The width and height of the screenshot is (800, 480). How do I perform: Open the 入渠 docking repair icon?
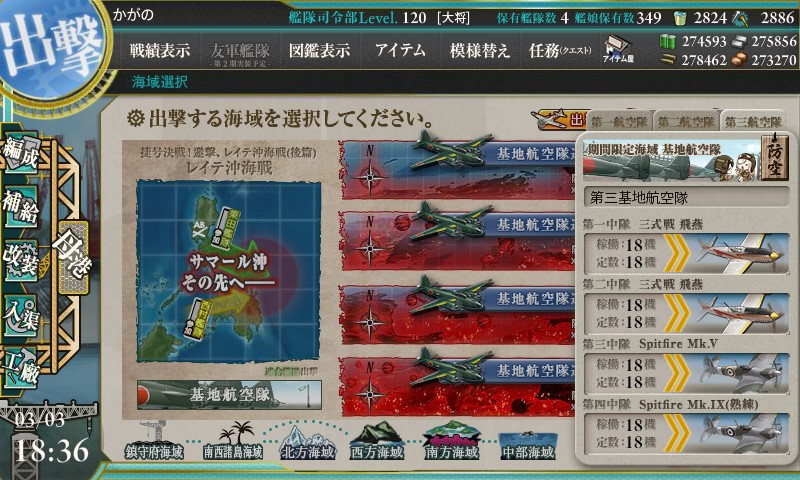click(20, 314)
